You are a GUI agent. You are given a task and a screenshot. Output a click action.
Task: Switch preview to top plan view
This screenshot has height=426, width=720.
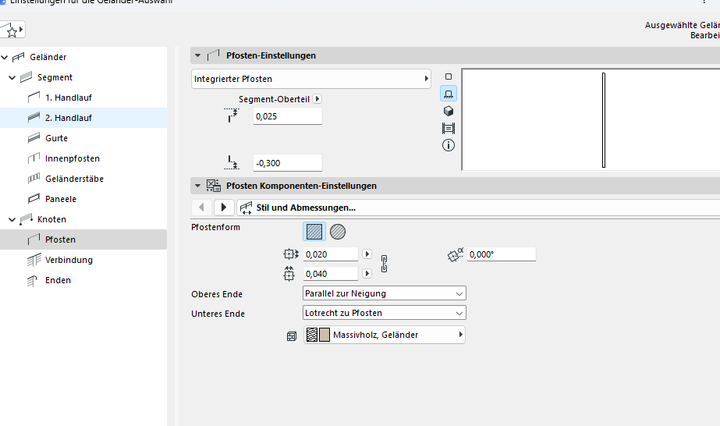(449, 77)
